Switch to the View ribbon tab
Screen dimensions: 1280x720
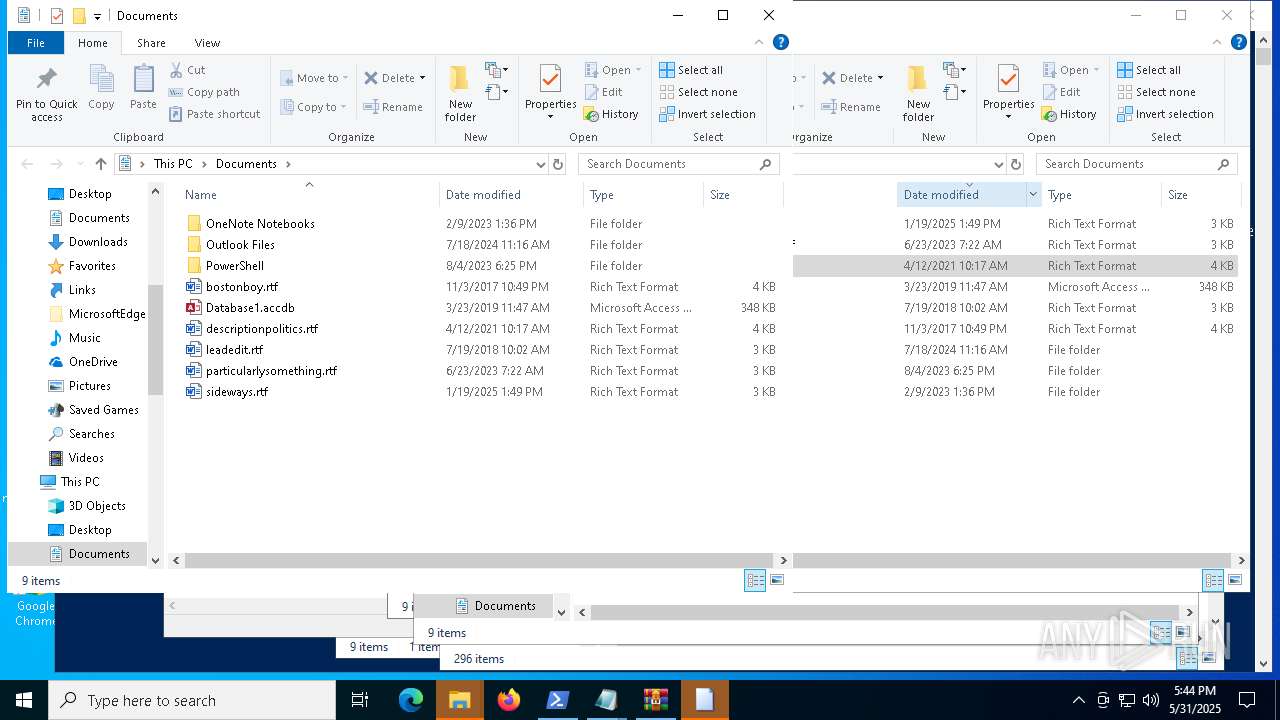point(207,42)
